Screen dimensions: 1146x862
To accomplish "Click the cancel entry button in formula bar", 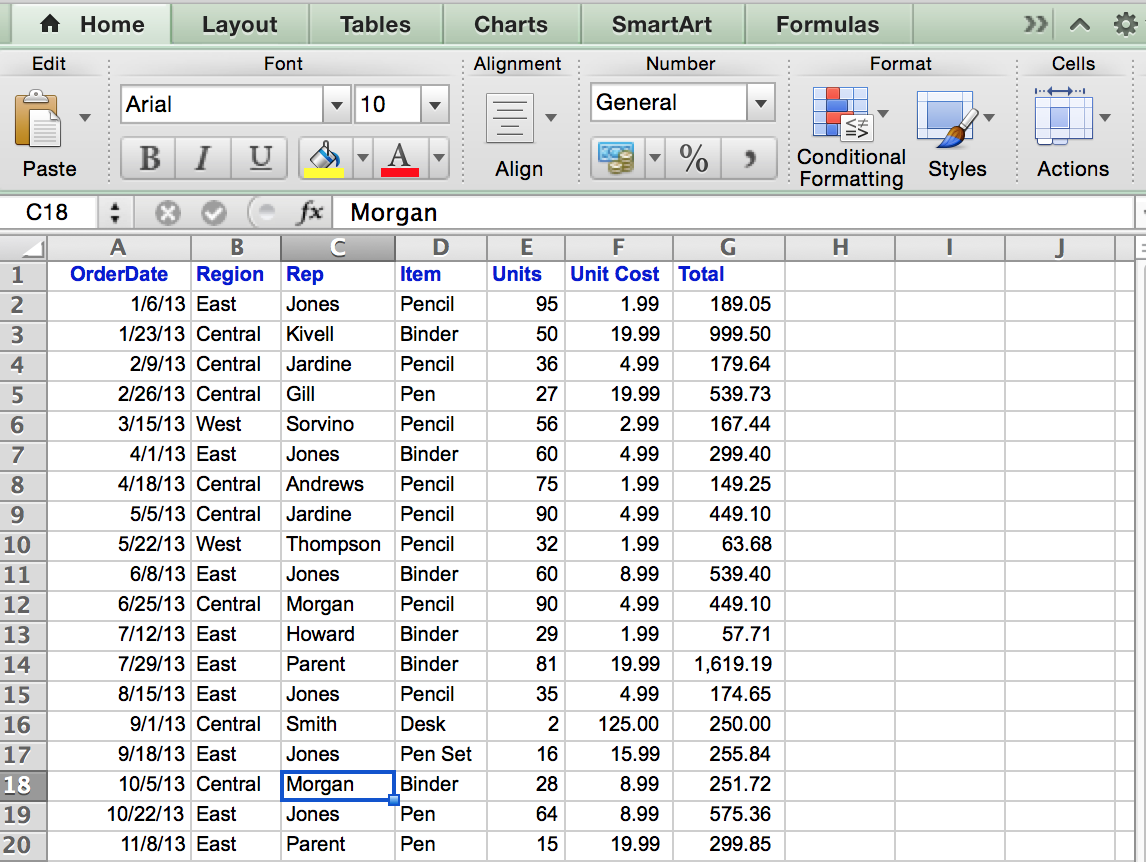I will [167, 212].
